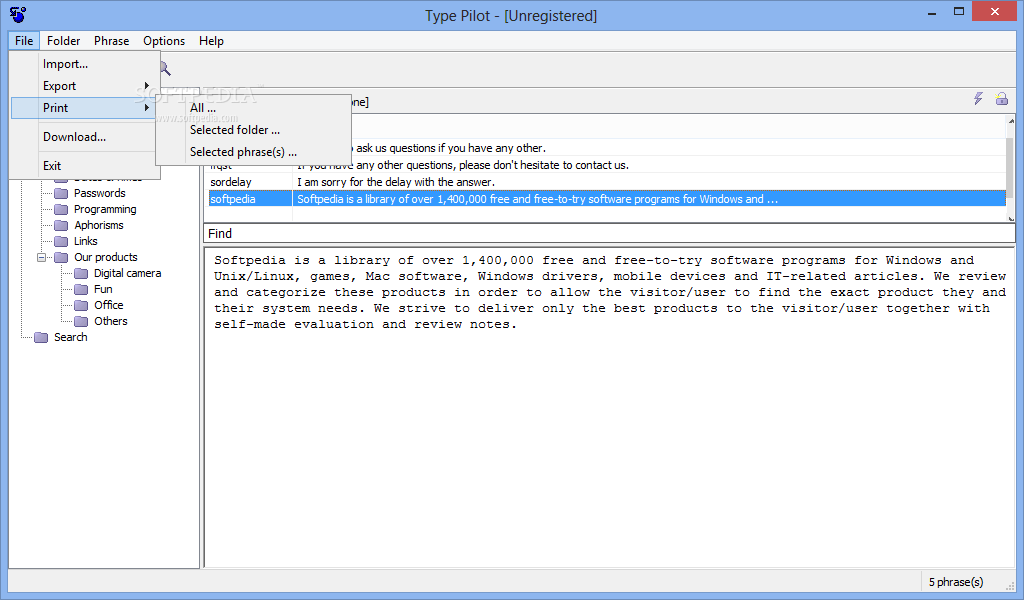Click the Others folder icon
Viewport: 1024px width, 600px height.
point(82,321)
